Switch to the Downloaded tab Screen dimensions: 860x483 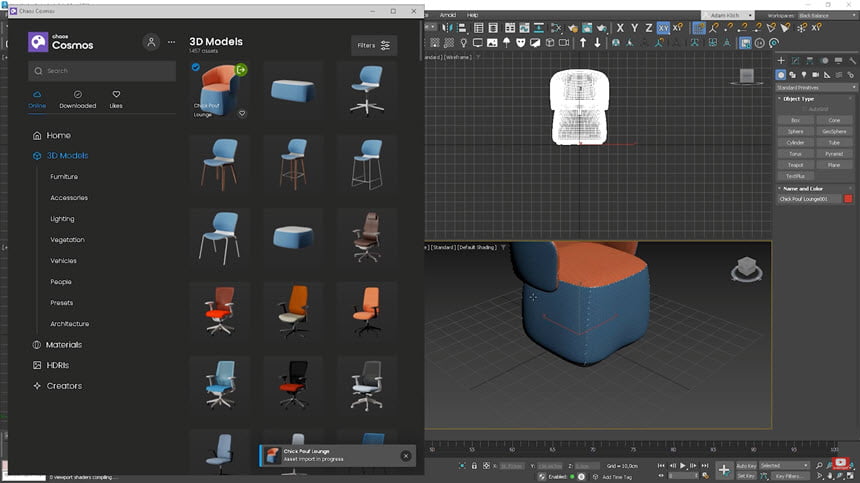coord(77,100)
